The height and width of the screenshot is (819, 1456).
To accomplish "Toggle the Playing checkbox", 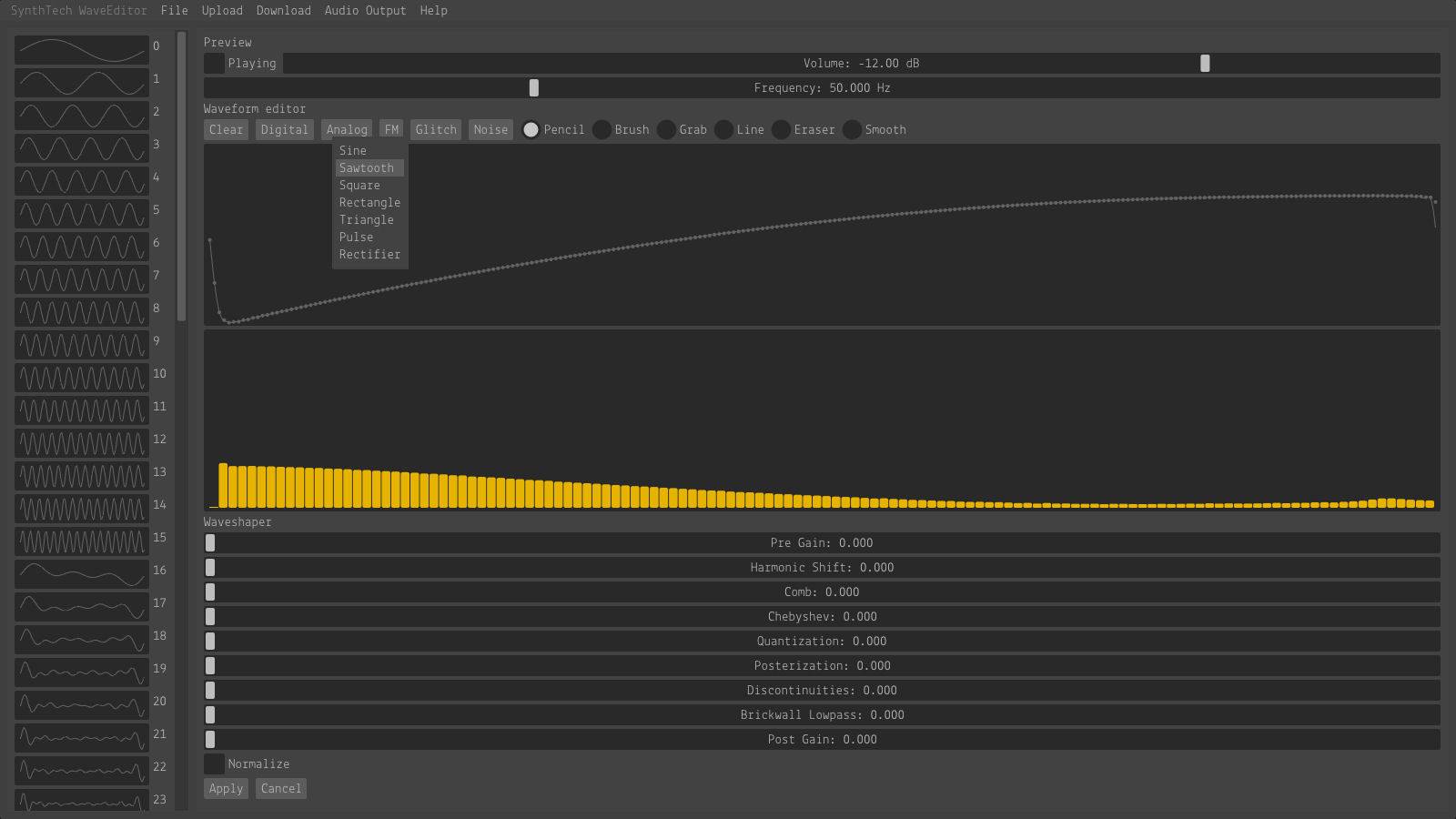I will point(214,63).
